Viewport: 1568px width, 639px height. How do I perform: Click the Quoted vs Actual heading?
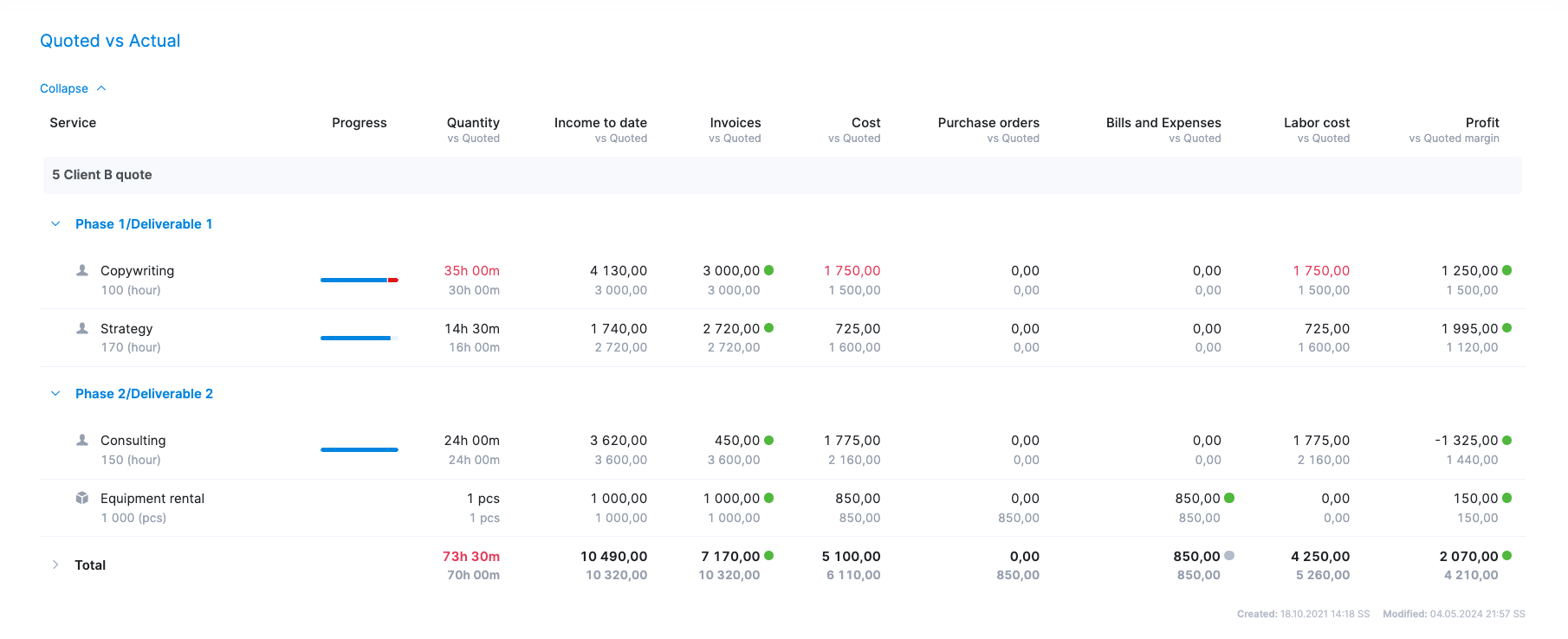coord(110,41)
